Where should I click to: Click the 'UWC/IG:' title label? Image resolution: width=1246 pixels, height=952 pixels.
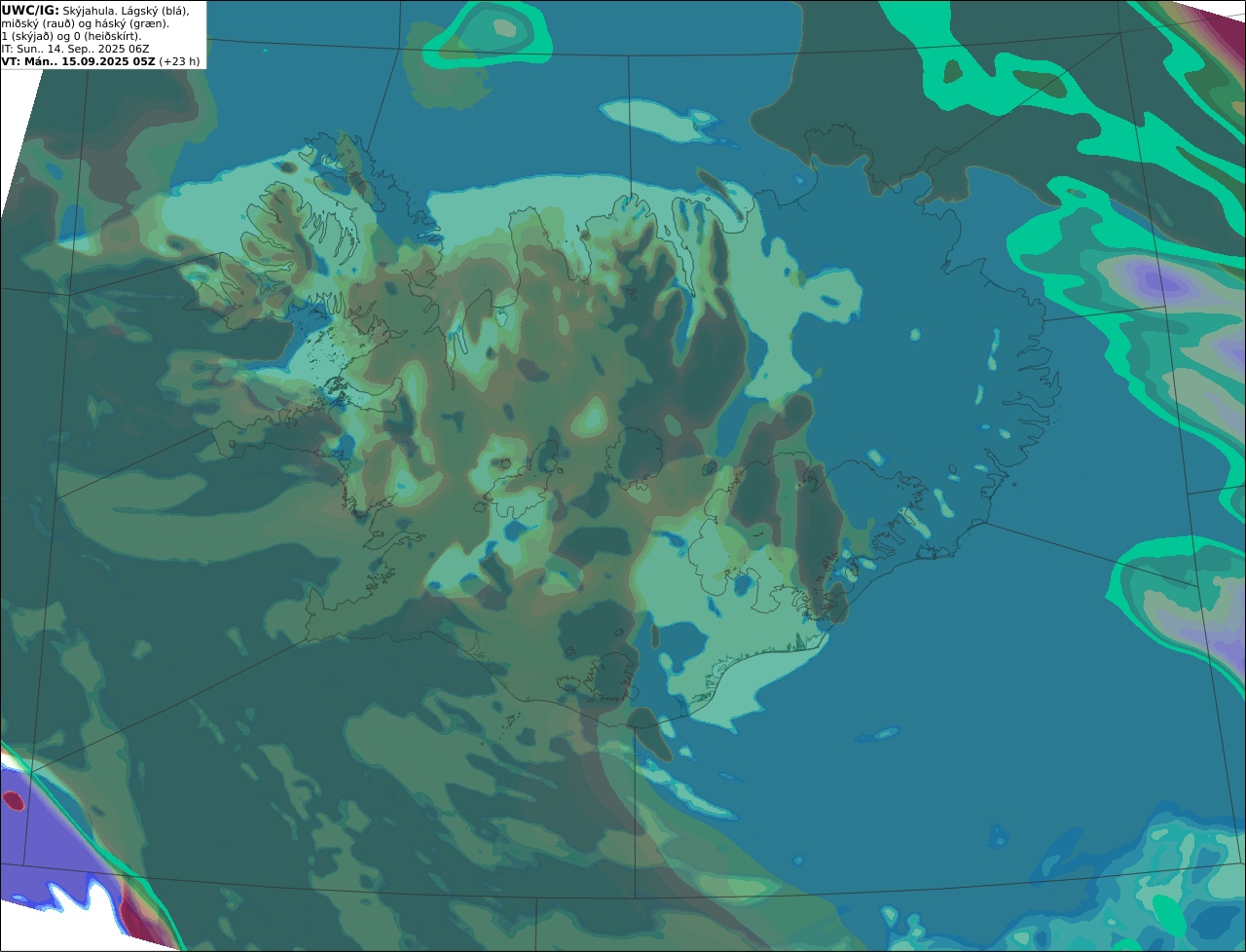coord(29,10)
